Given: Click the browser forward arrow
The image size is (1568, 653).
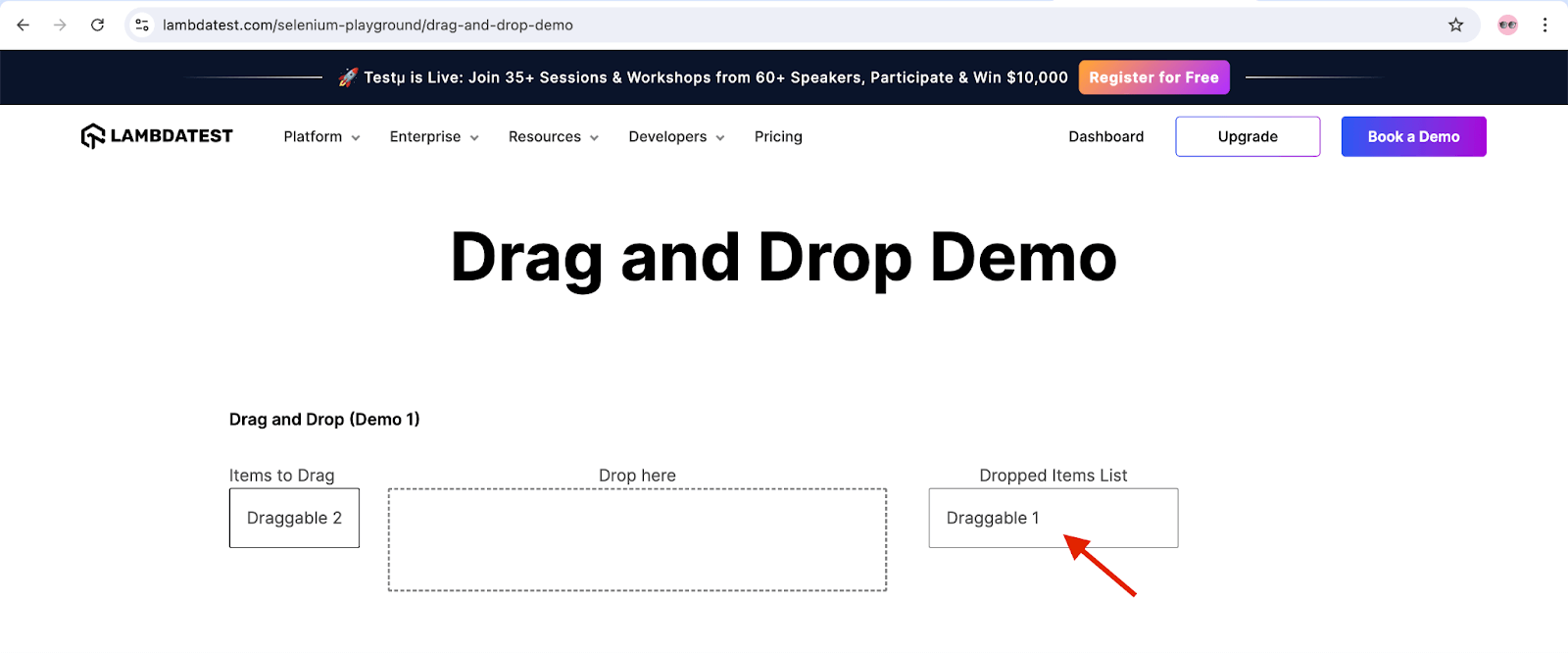Looking at the screenshot, I should point(60,25).
